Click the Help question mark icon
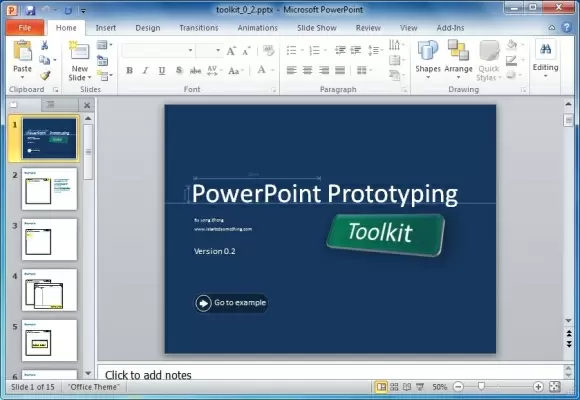This screenshot has width=580, height=400. coord(566,27)
